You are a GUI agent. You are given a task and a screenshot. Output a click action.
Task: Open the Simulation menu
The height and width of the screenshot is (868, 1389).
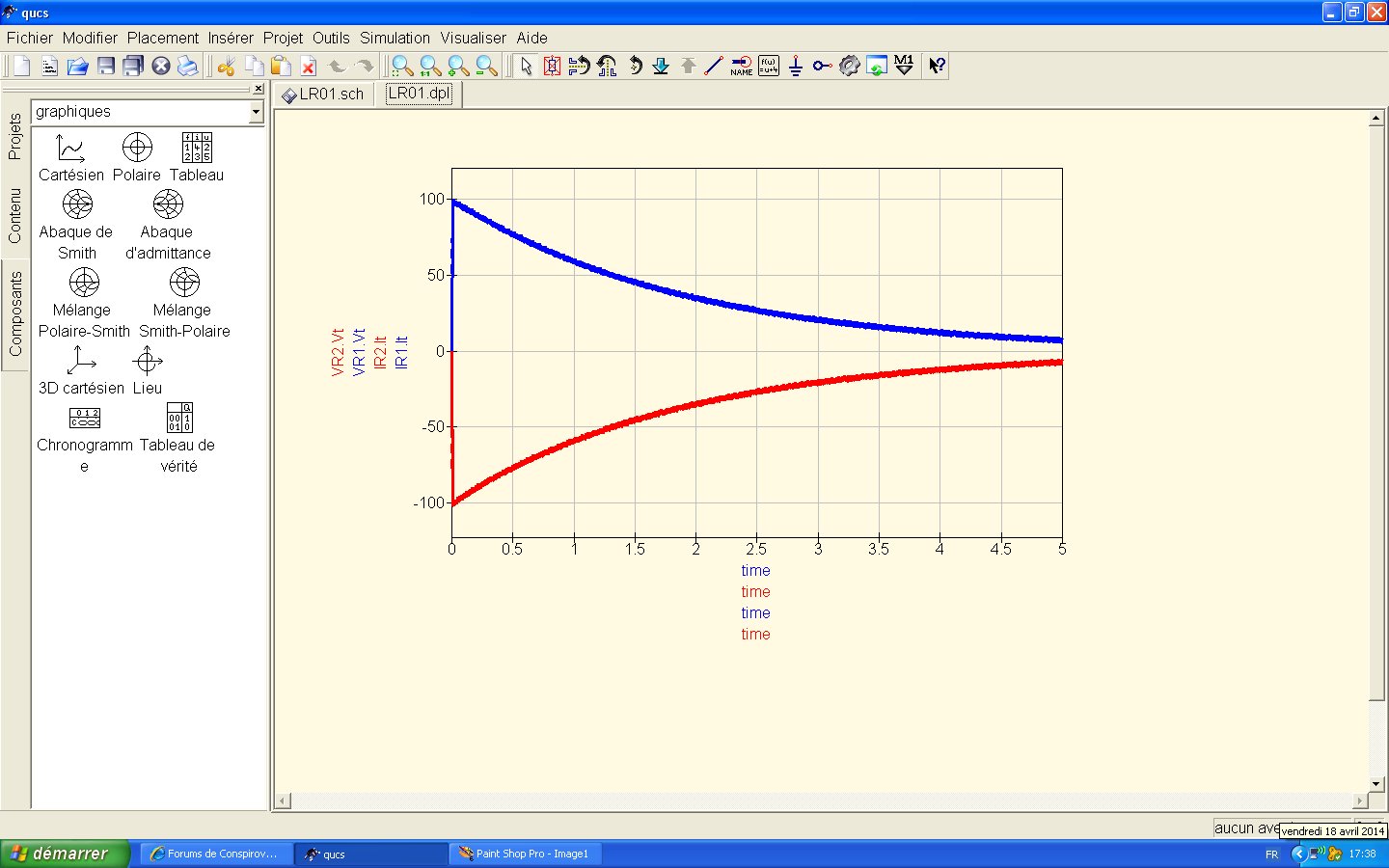(395, 38)
